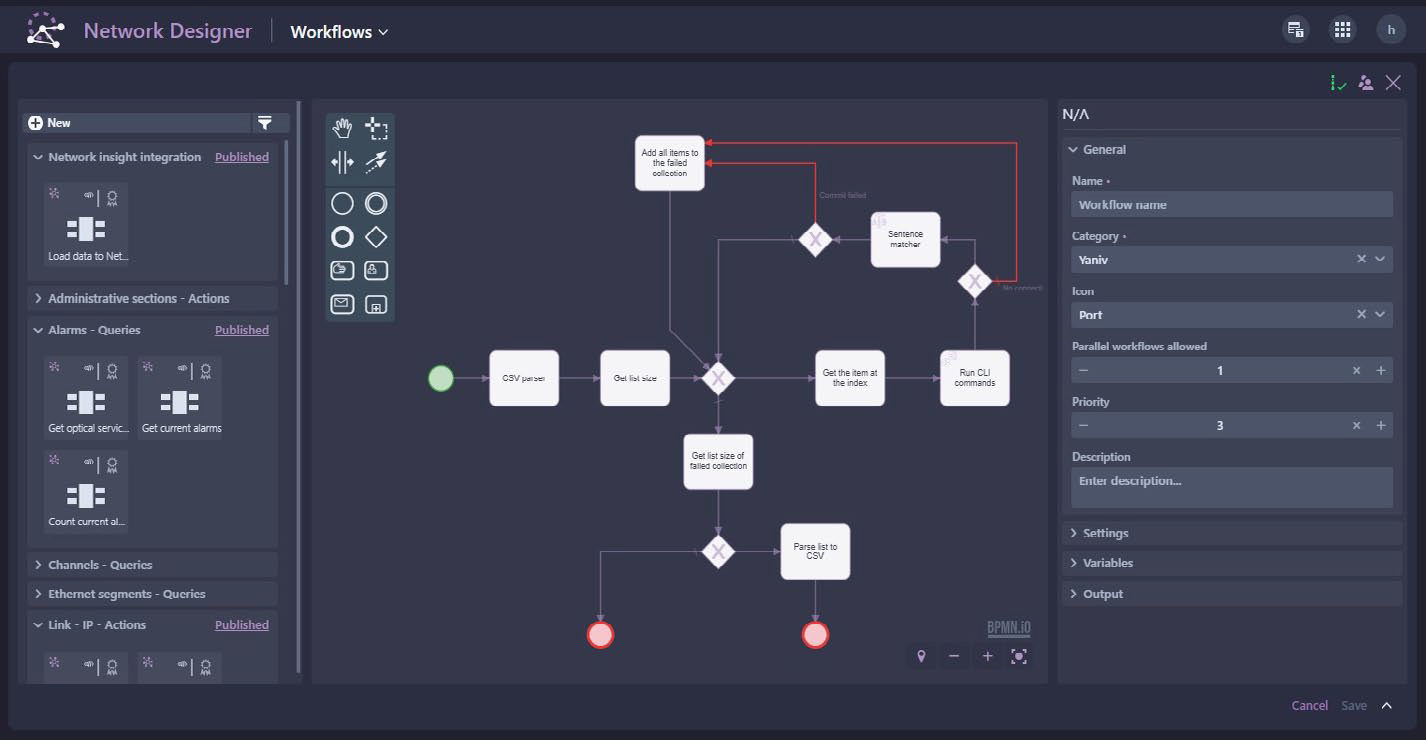Screen dimensions: 1426x740
Task: Open the Icon dropdown showing Port
Action: click(x=1381, y=314)
